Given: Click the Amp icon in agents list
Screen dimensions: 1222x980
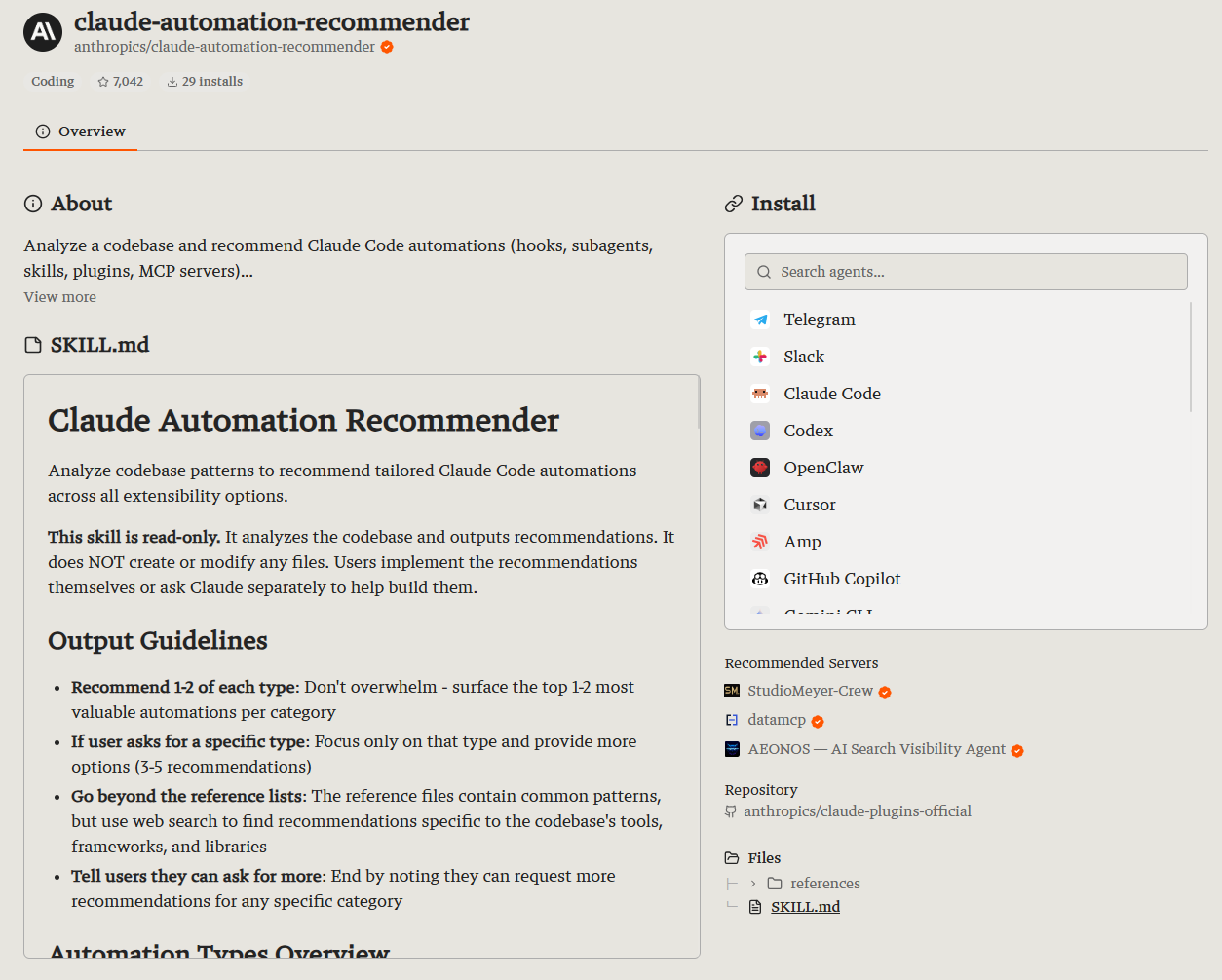Looking at the screenshot, I should [x=760, y=542].
